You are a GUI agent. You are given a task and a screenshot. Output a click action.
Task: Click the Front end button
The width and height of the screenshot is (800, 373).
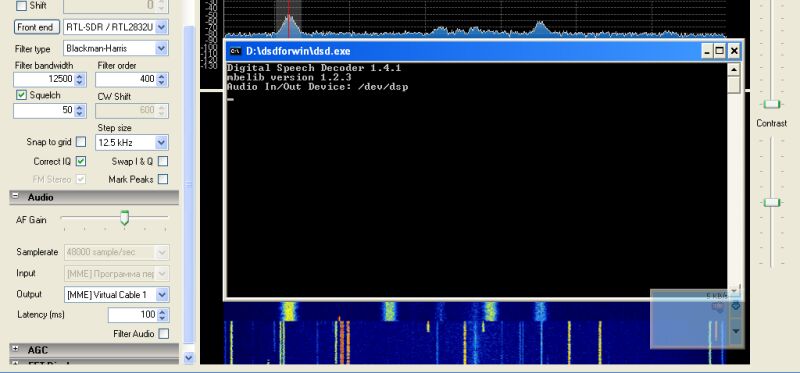point(37,27)
